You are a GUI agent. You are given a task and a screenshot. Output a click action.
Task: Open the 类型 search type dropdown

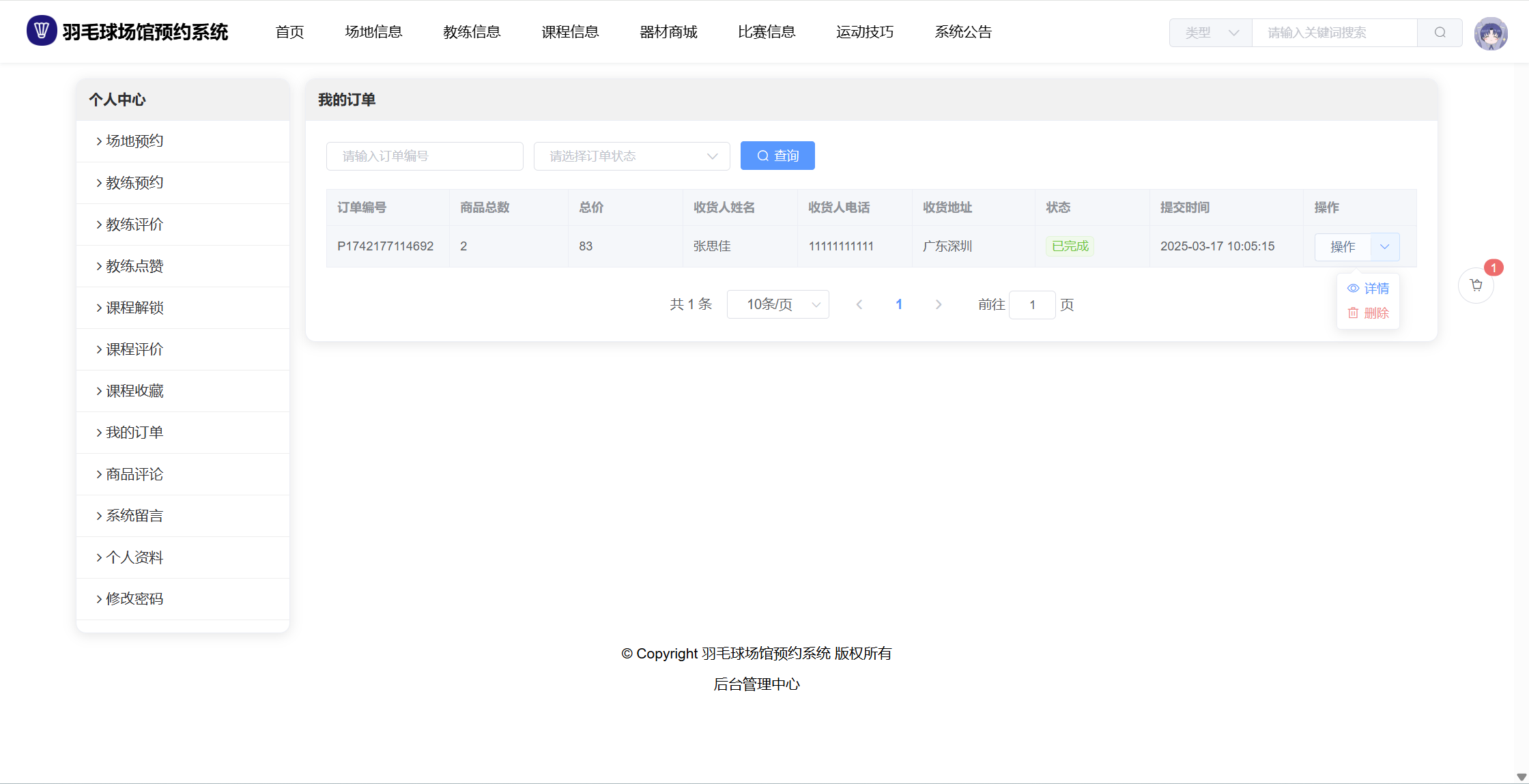pos(1210,33)
